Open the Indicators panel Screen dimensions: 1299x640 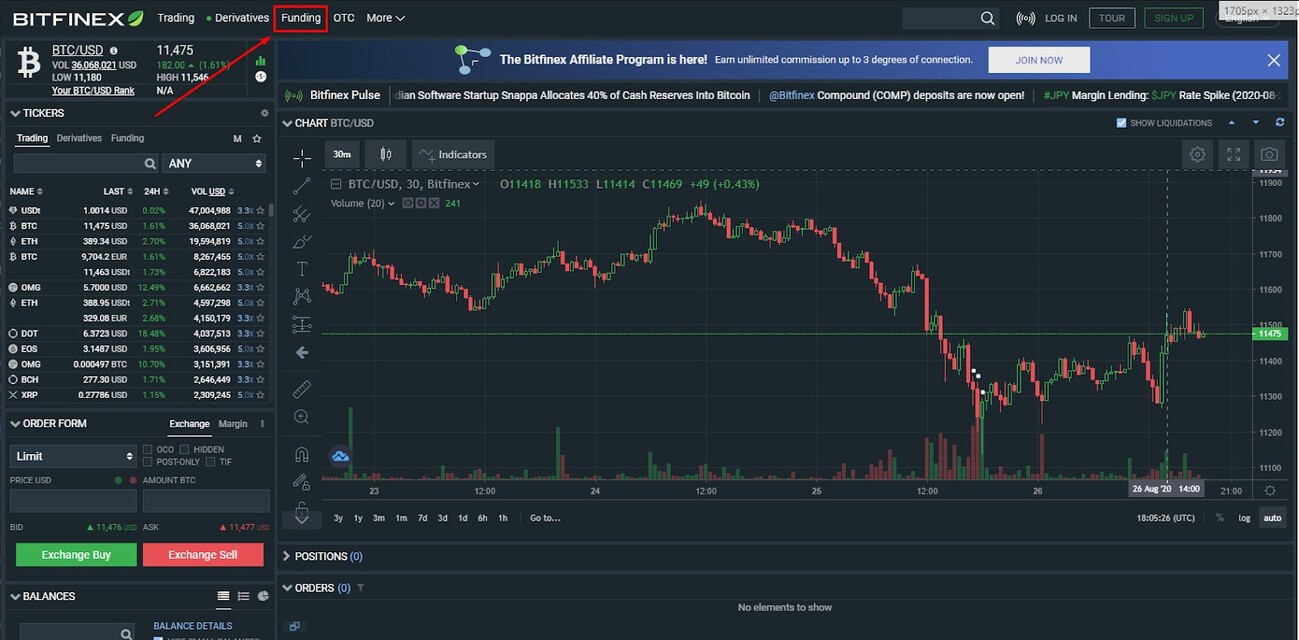pos(453,154)
